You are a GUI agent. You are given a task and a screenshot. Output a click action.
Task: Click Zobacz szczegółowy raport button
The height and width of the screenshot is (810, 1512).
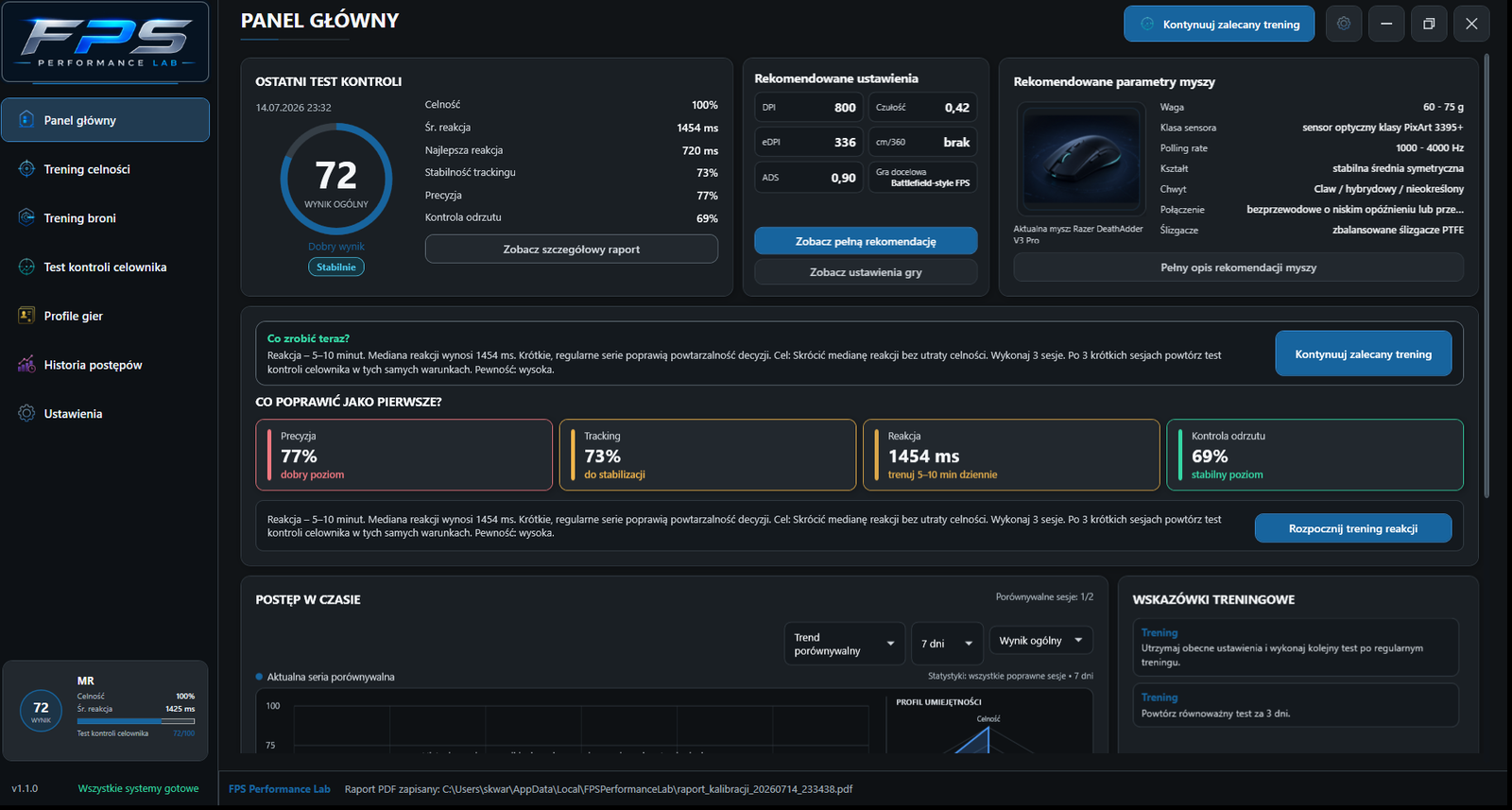coord(572,250)
